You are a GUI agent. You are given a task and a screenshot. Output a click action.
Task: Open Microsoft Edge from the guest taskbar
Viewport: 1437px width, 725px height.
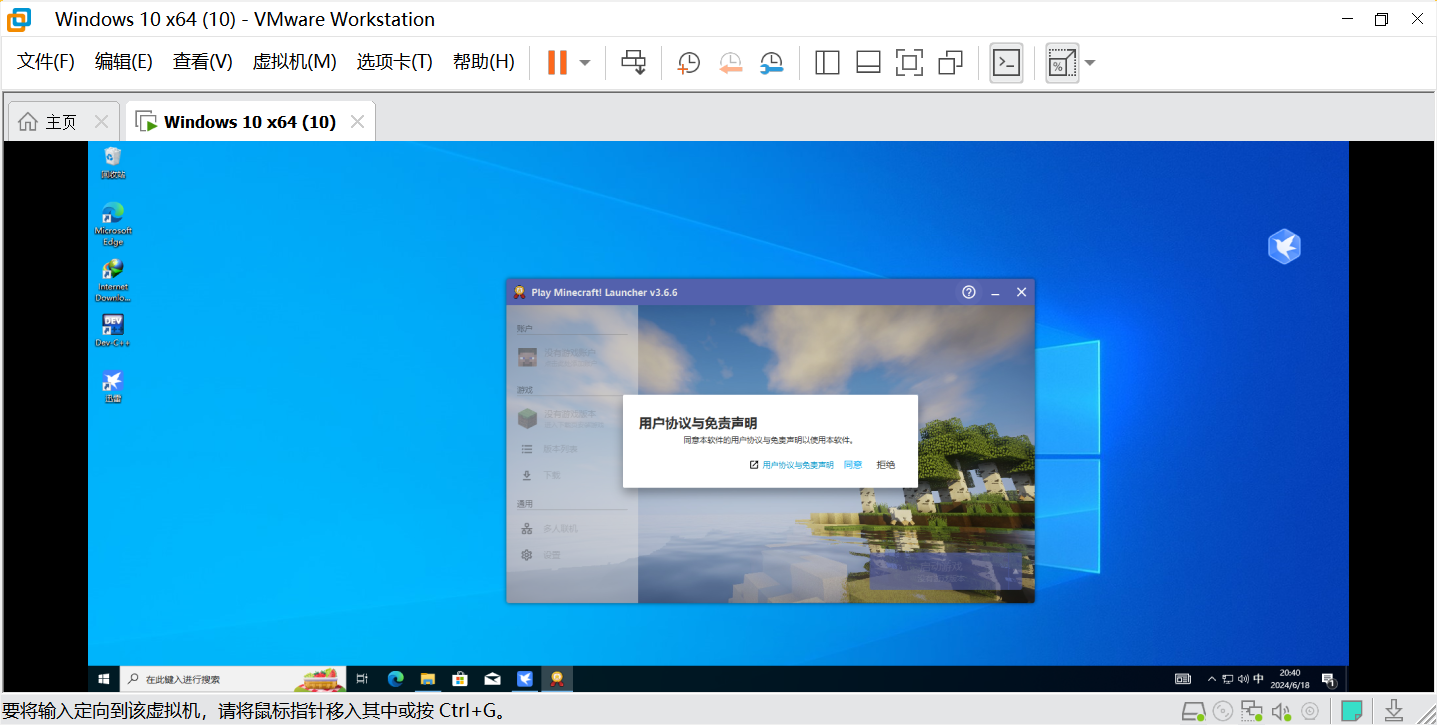(x=395, y=679)
